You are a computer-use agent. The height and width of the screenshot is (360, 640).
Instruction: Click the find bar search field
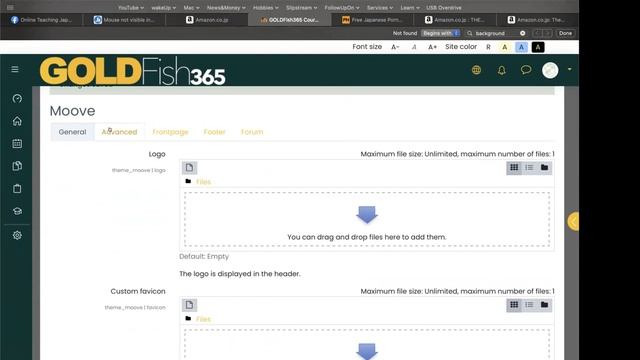click(x=496, y=33)
